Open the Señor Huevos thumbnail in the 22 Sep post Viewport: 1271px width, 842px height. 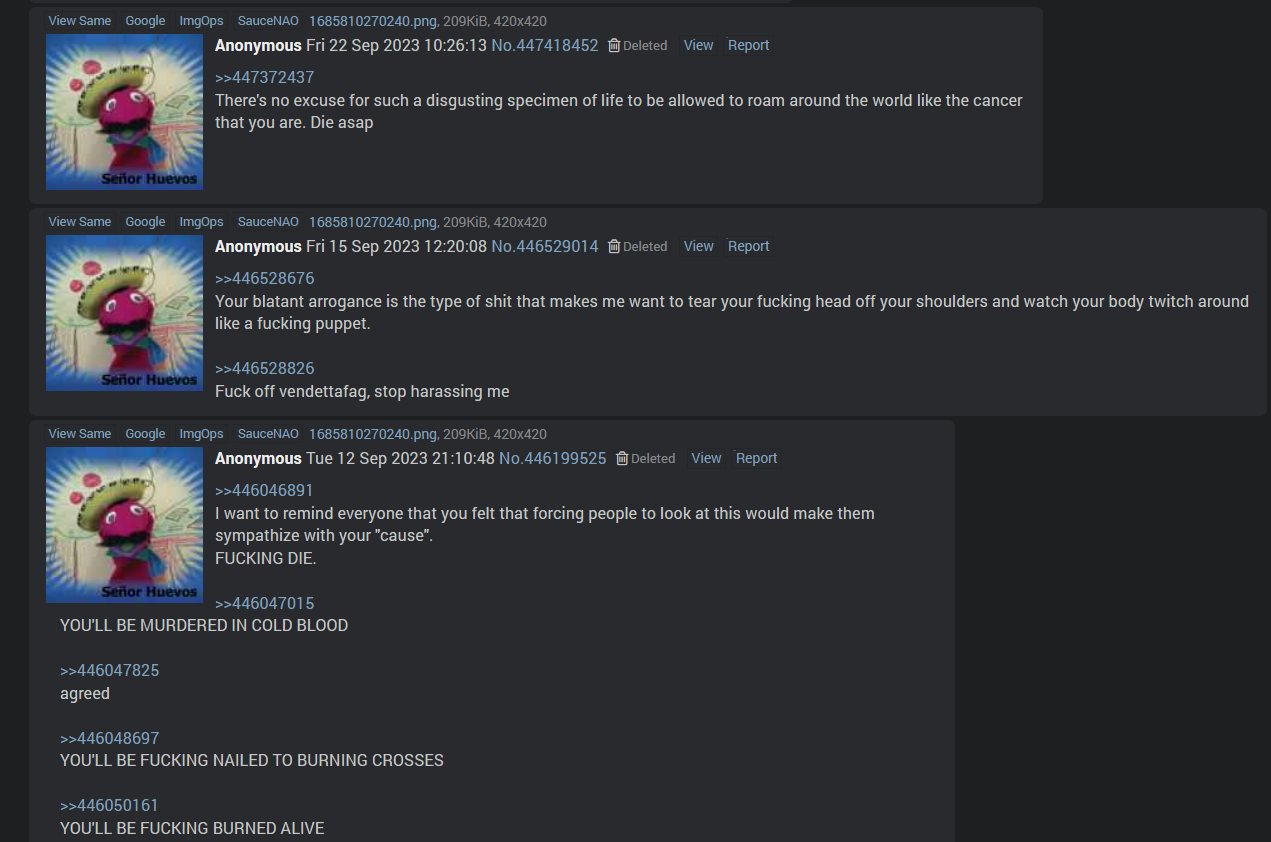click(x=125, y=112)
